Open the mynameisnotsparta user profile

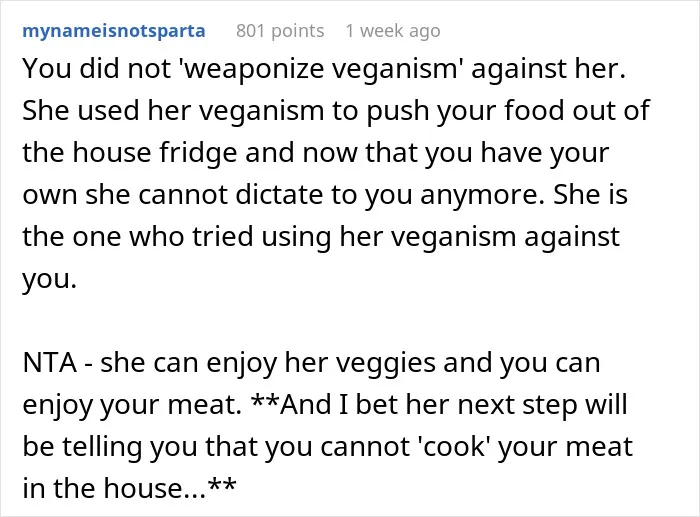click(114, 31)
